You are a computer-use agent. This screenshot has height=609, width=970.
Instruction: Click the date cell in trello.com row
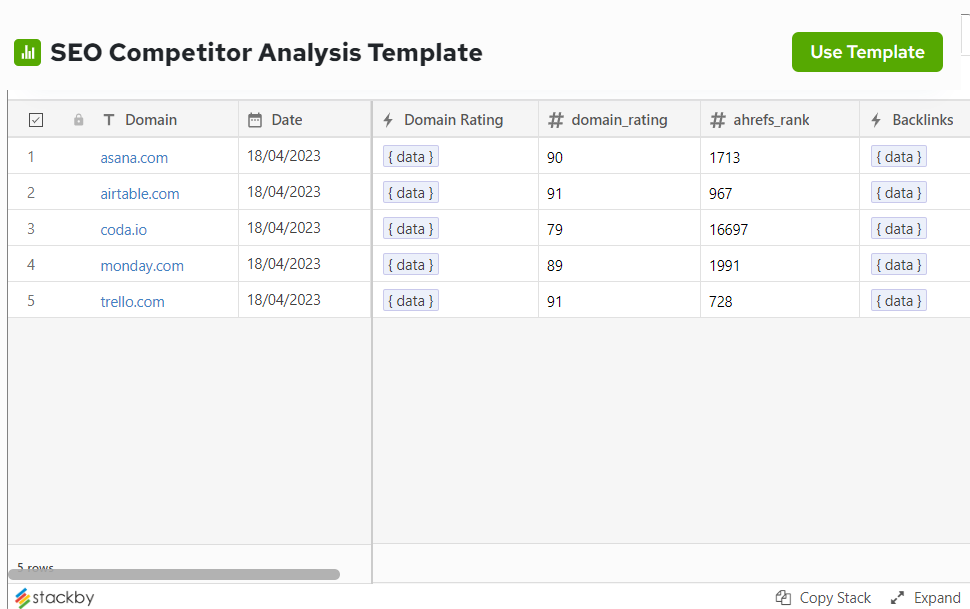pyautogui.click(x=304, y=300)
